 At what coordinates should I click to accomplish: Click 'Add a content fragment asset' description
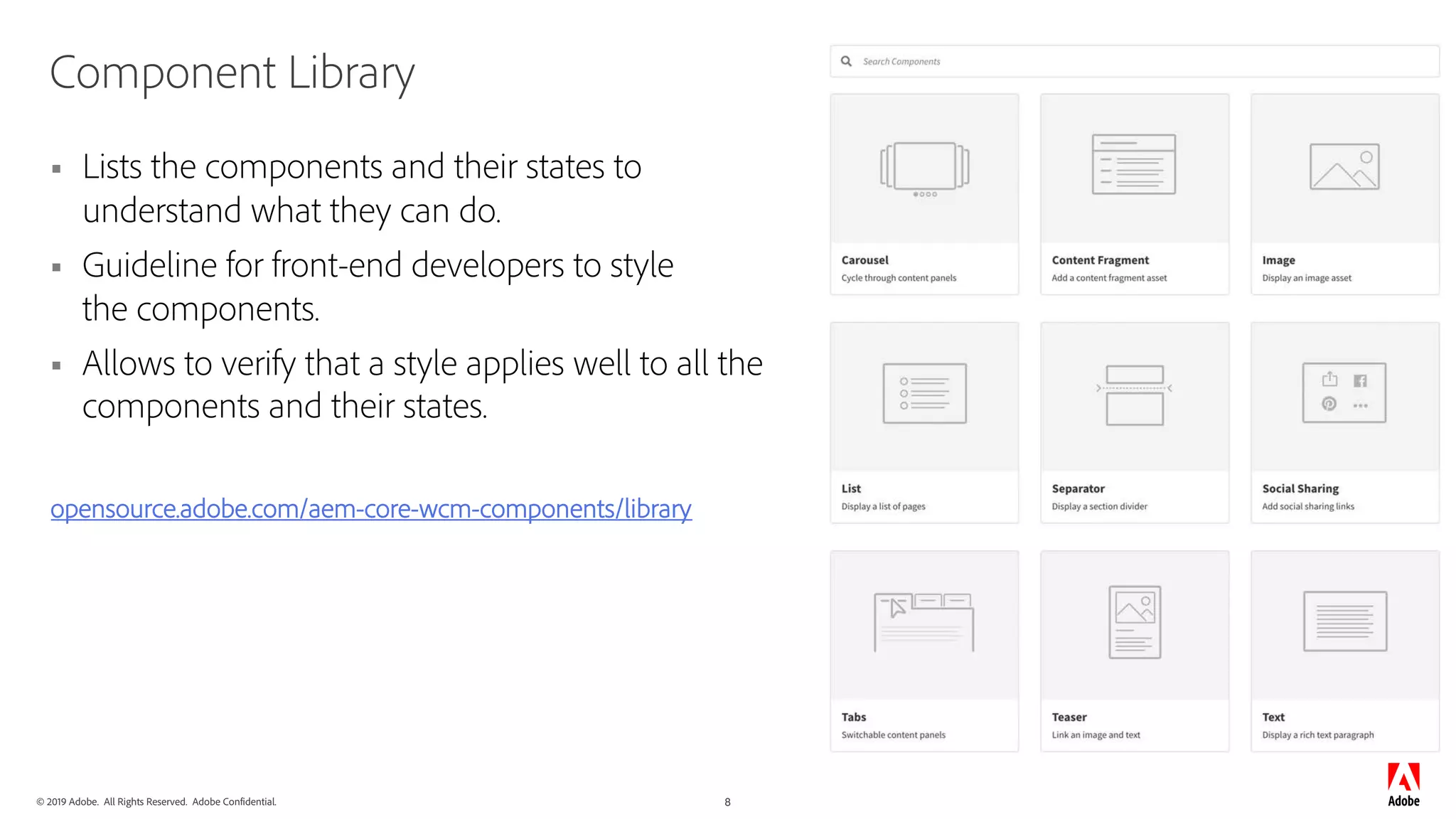[x=1109, y=278]
